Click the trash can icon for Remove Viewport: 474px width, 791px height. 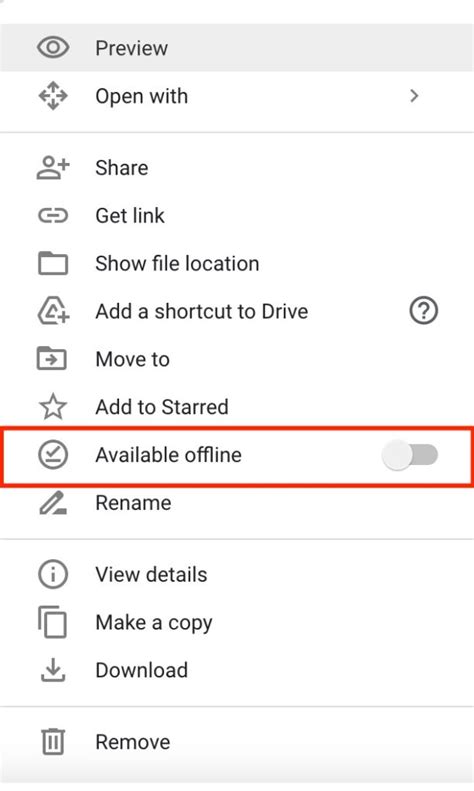coord(53,742)
